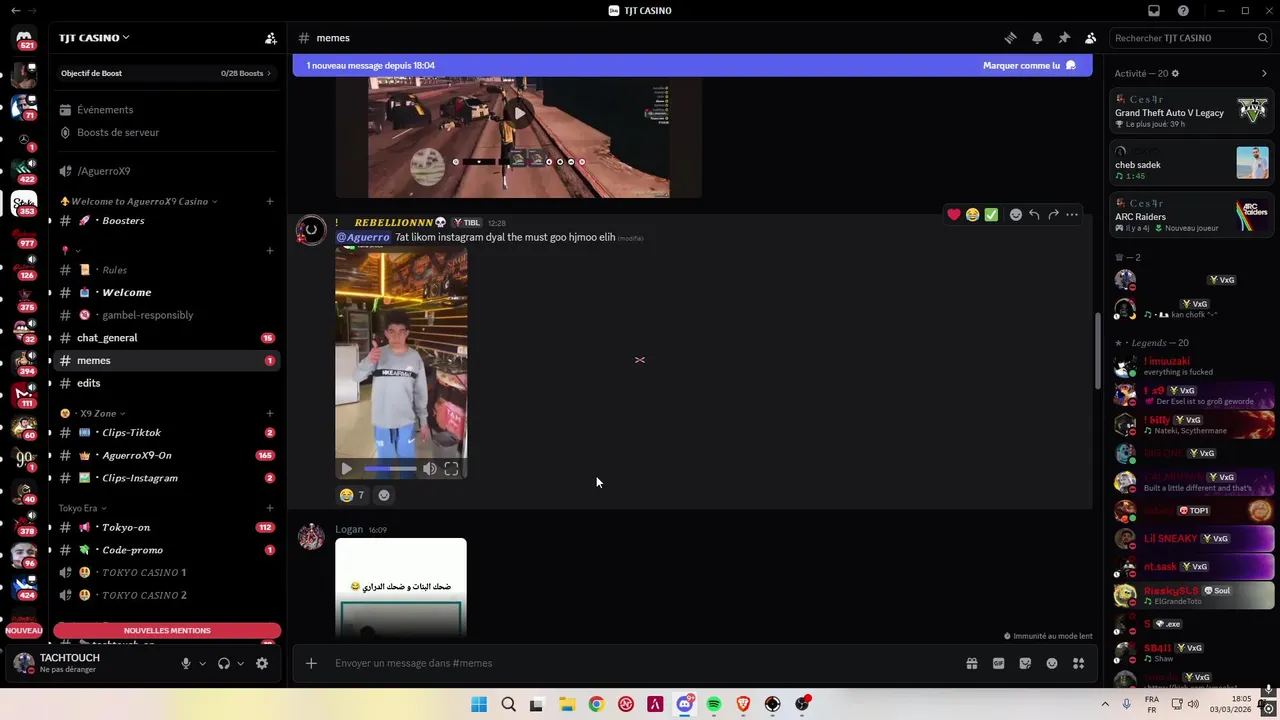This screenshot has height=720, width=1280.
Task: Select the edits channel
Action: pyautogui.click(x=167, y=383)
